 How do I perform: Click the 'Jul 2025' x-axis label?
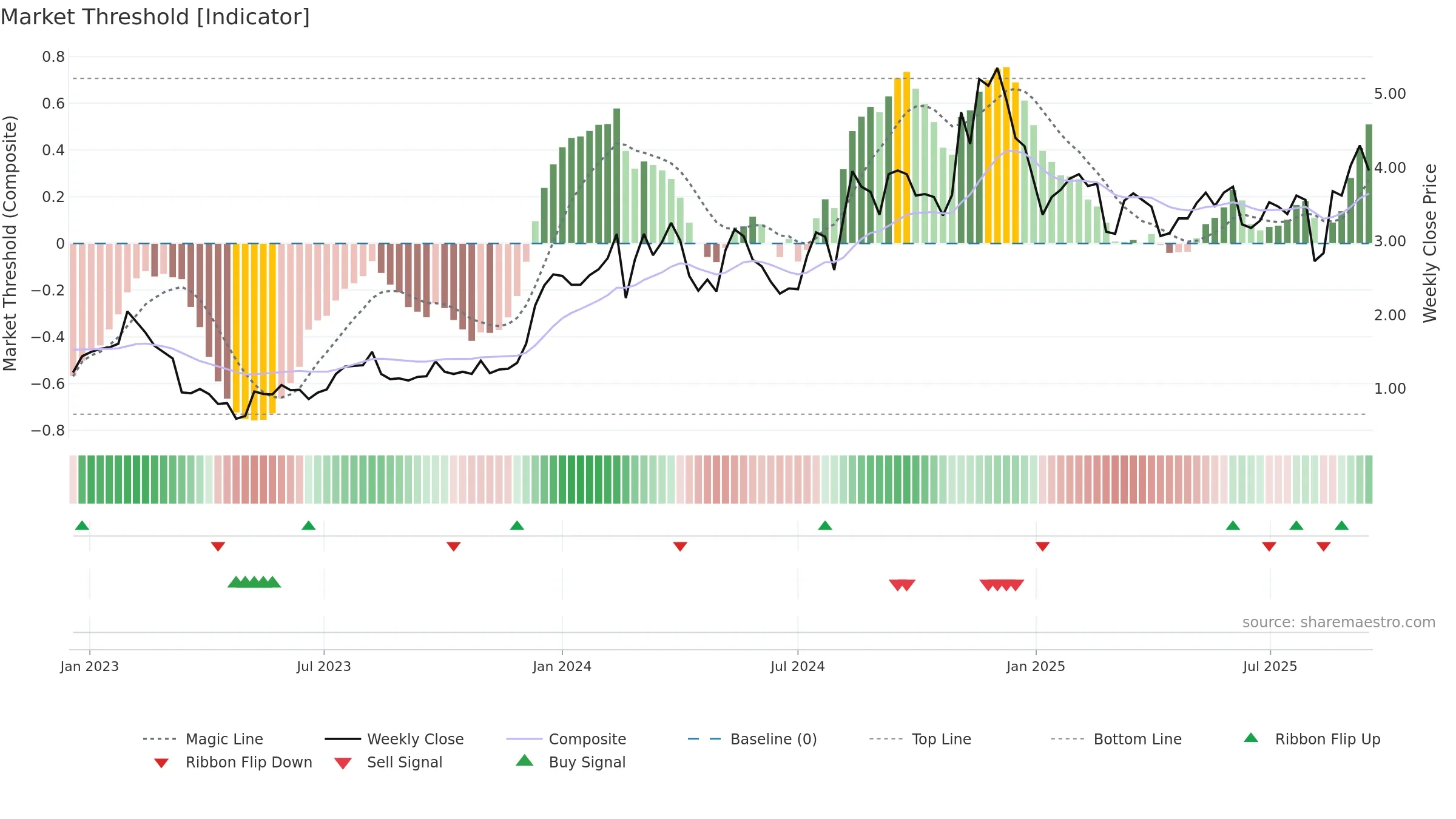tap(1270, 667)
